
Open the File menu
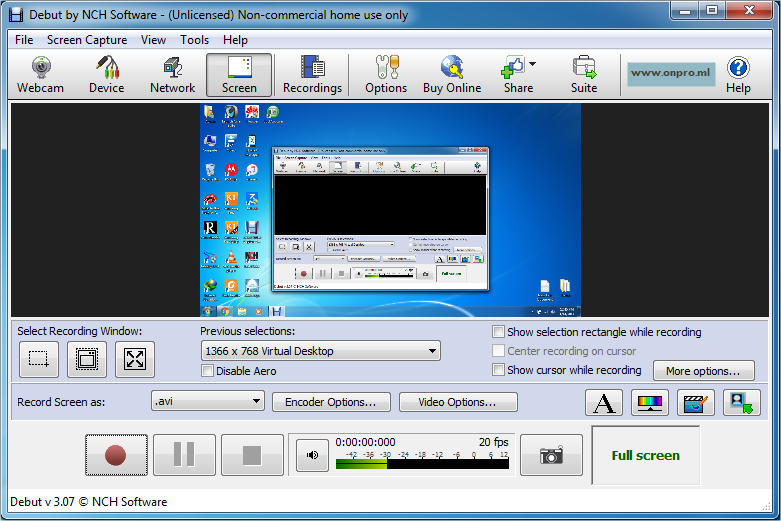(24, 40)
